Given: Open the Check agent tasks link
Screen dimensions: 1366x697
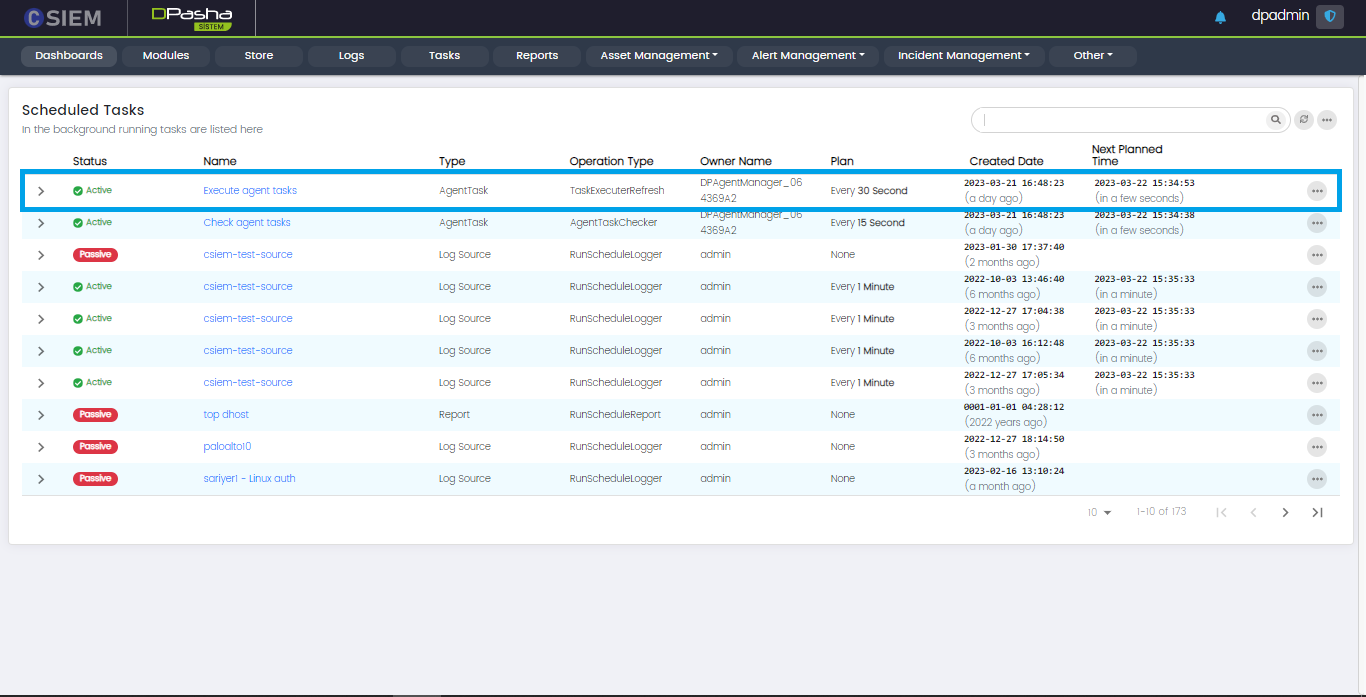Looking at the screenshot, I should tap(247, 223).
